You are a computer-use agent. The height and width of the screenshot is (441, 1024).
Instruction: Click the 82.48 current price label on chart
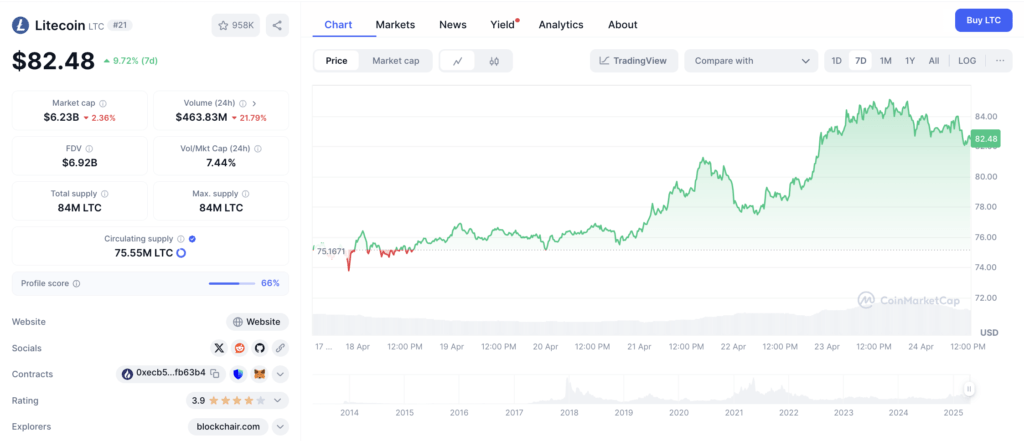click(x=985, y=139)
